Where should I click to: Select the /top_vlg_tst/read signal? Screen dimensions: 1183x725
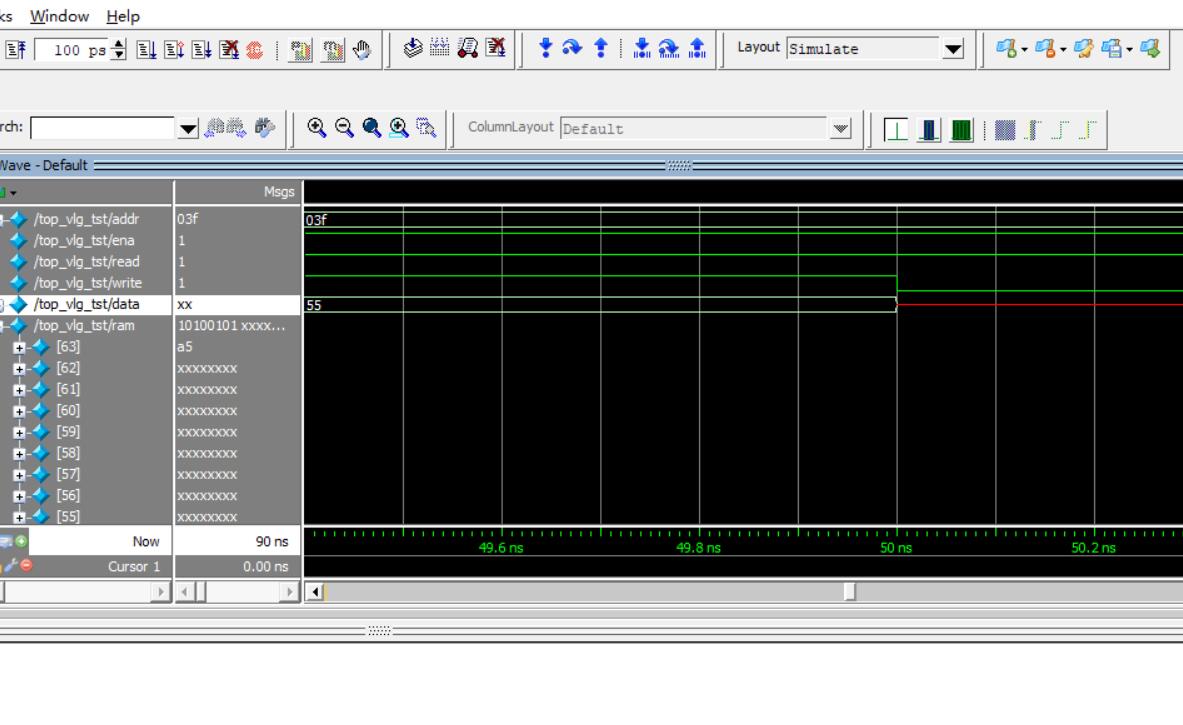(86, 262)
